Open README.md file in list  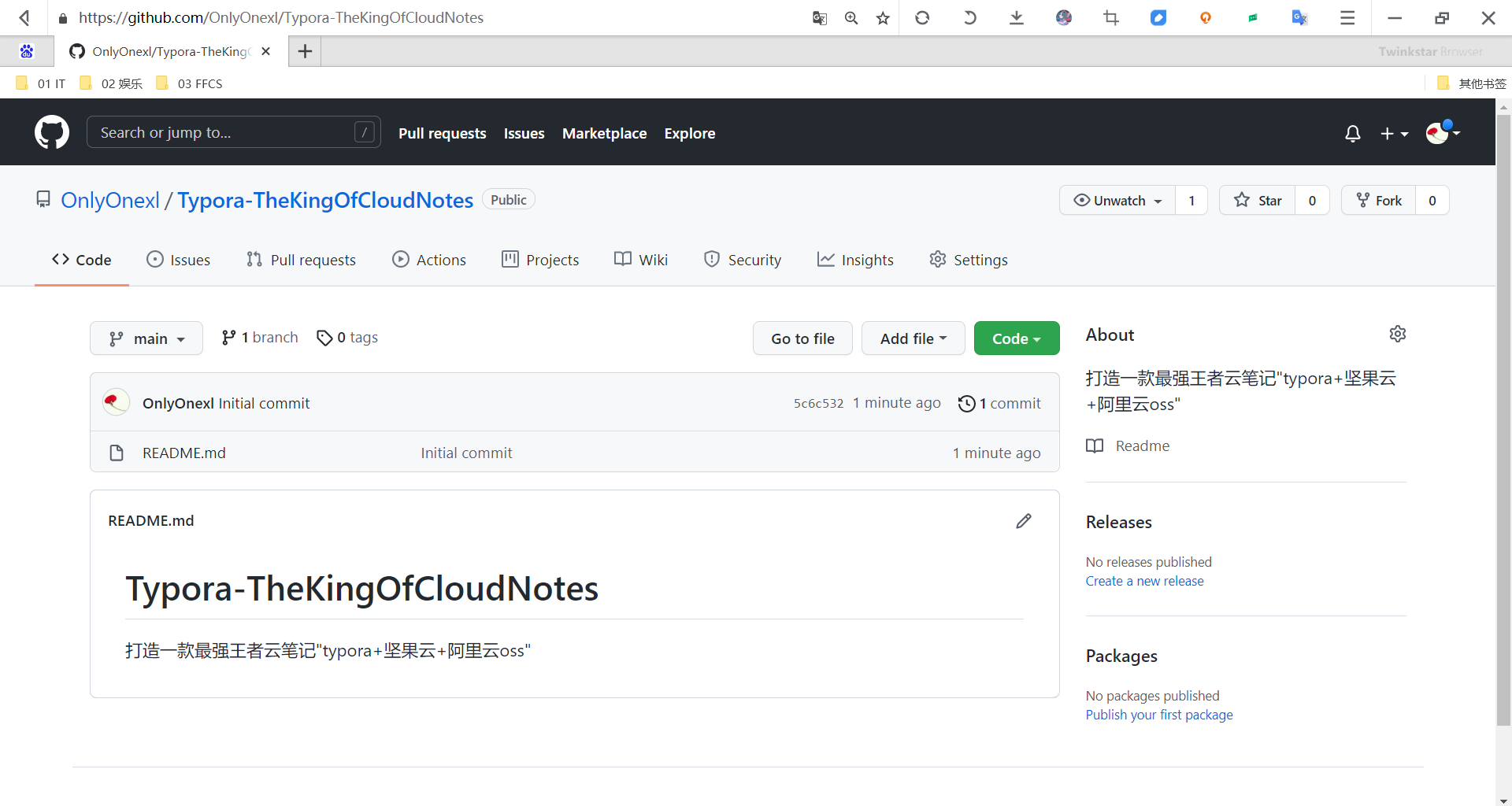pos(184,453)
